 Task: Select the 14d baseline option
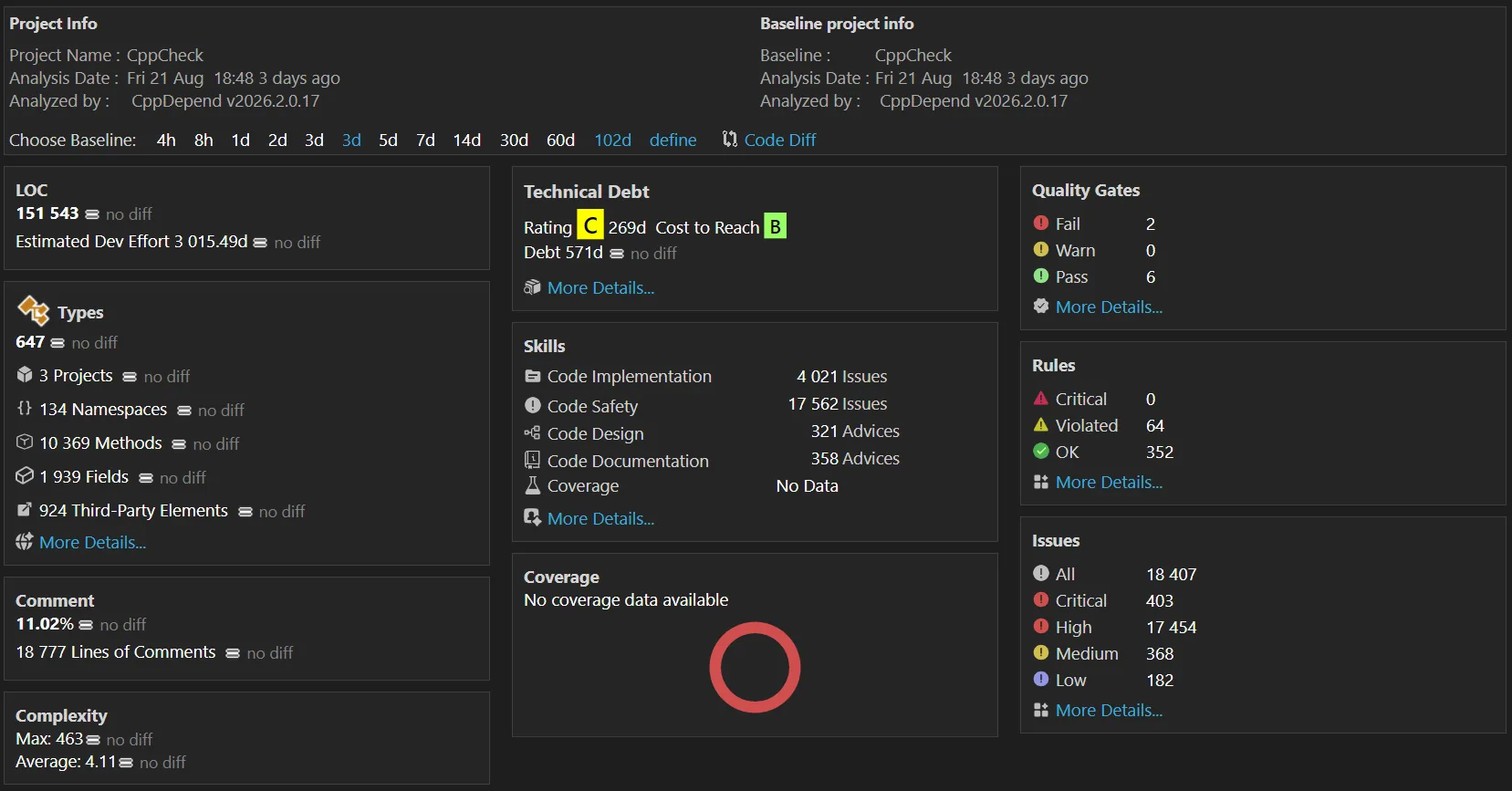pos(466,140)
